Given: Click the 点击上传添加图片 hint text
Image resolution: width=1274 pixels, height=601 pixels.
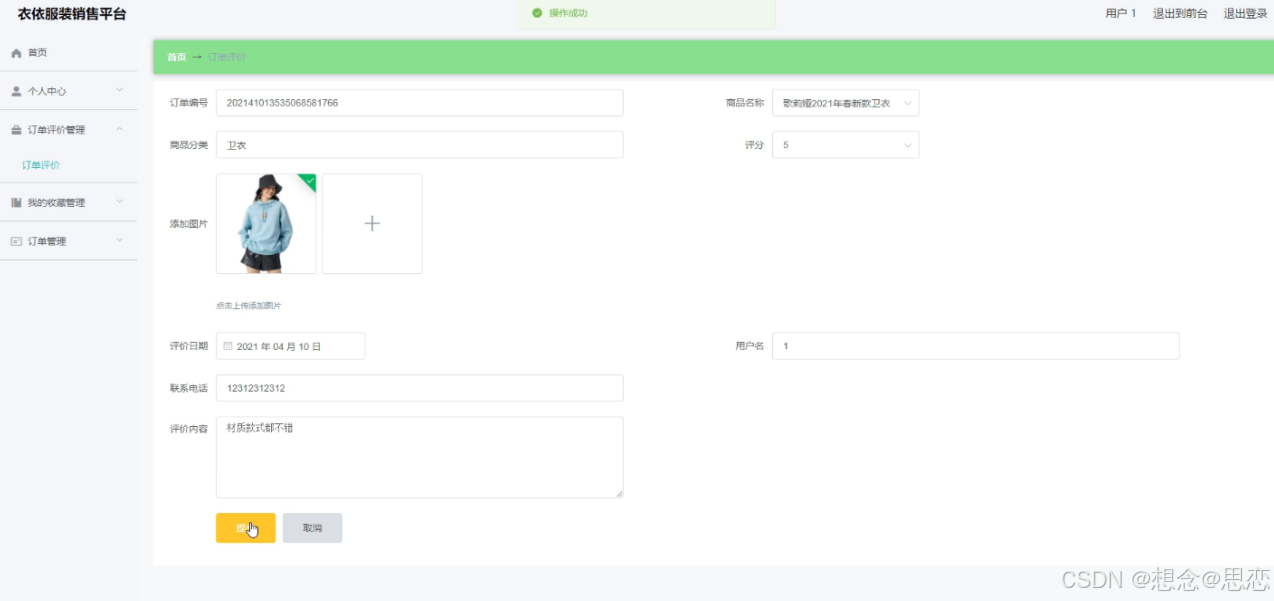Looking at the screenshot, I should tap(248, 305).
